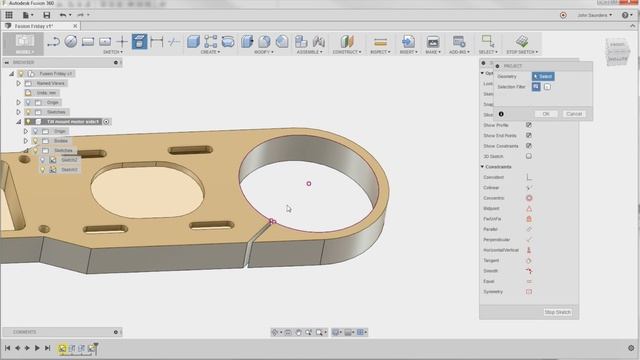640x360 pixels.
Task: Open the MODEL workspace switcher
Action: (x=24, y=44)
